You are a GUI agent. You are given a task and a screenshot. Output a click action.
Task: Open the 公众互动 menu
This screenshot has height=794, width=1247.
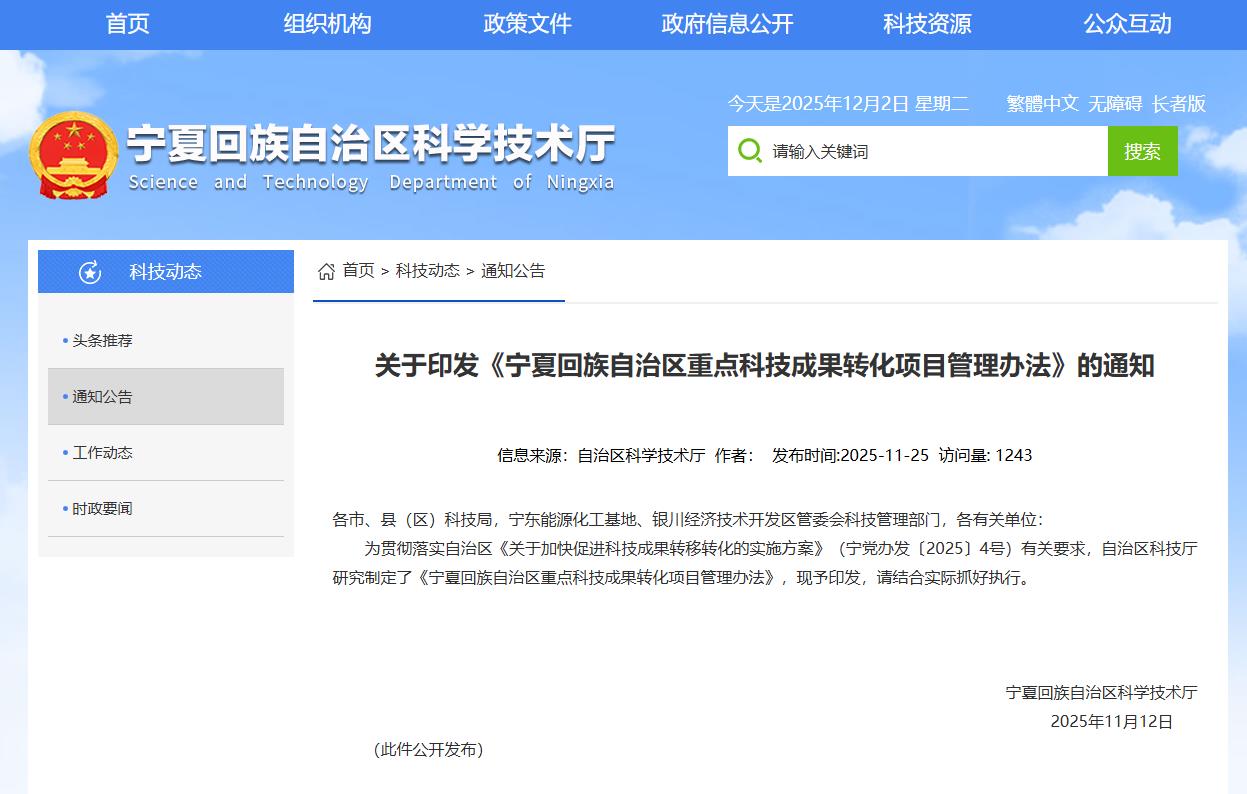point(1127,24)
